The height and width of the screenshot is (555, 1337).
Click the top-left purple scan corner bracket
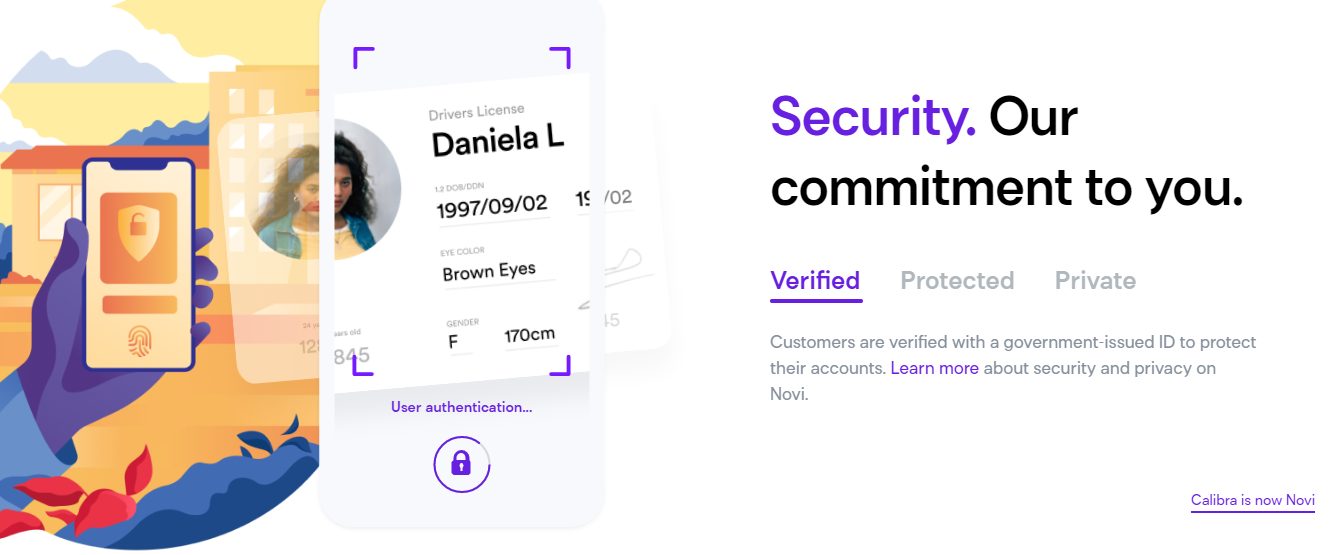point(363,57)
